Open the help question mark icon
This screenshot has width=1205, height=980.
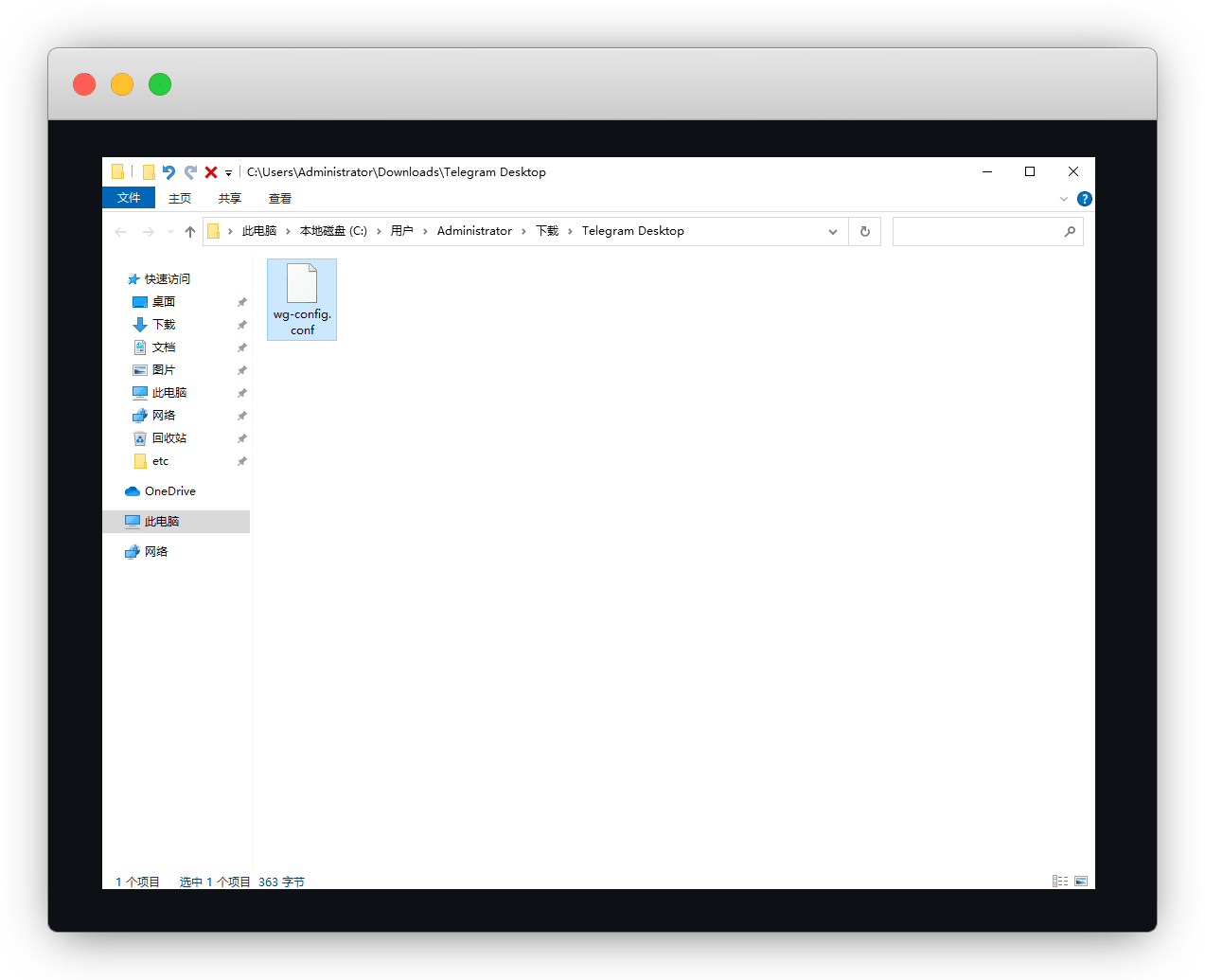click(1085, 199)
